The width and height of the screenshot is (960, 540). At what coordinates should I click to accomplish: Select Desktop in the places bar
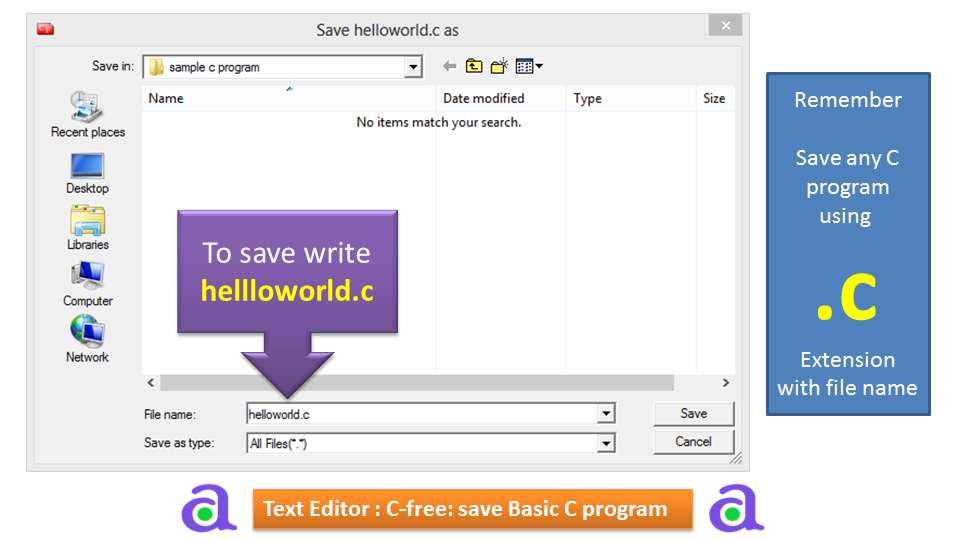(x=87, y=173)
